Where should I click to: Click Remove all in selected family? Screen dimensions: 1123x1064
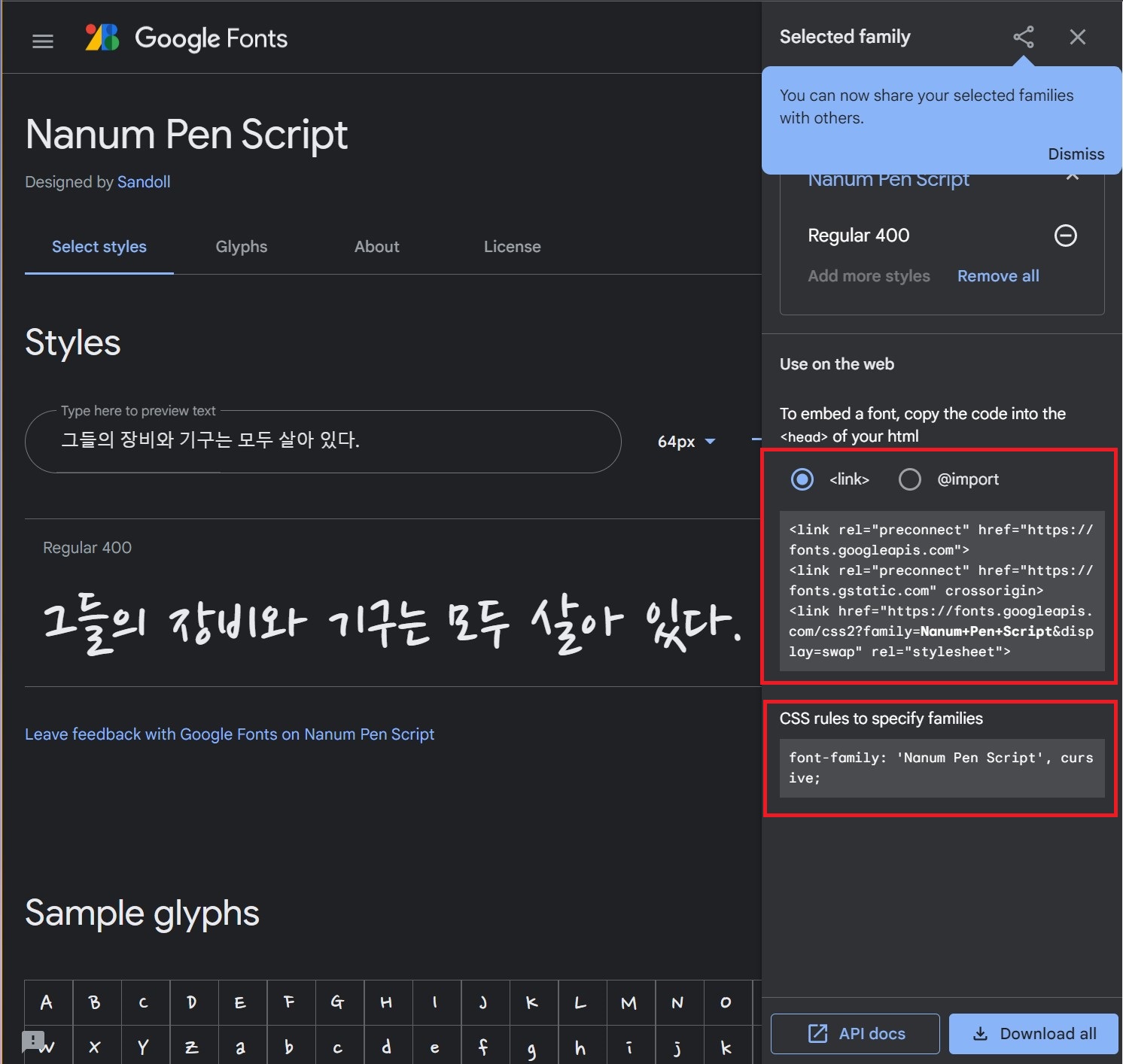[x=998, y=276]
